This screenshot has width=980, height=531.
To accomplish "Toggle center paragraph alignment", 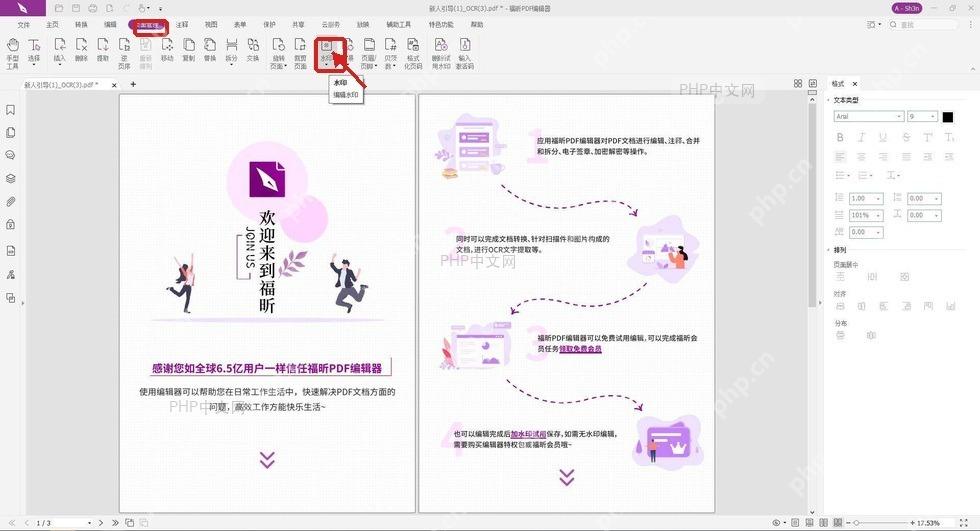I will coord(861,157).
